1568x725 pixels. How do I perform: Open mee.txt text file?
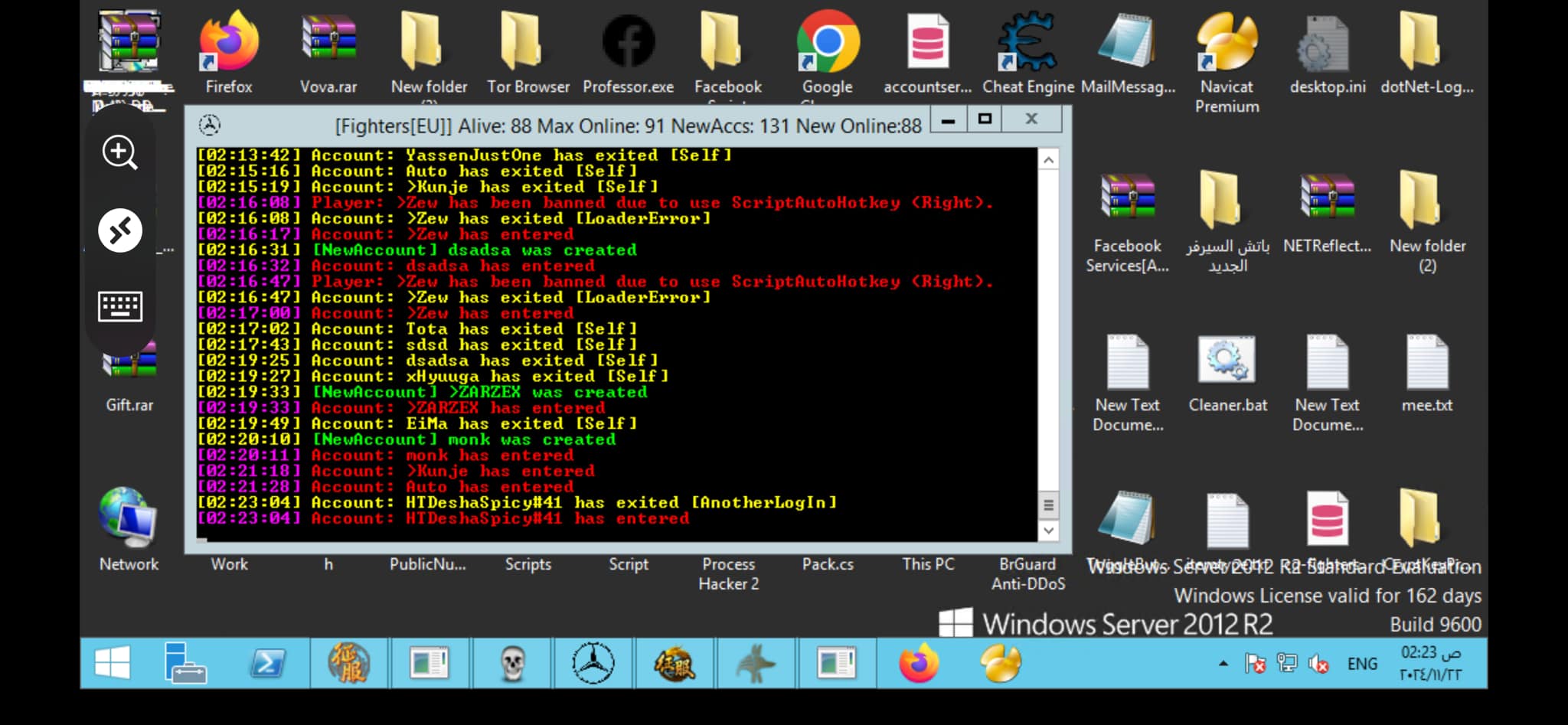pyautogui.click(x=1427, y=374)
